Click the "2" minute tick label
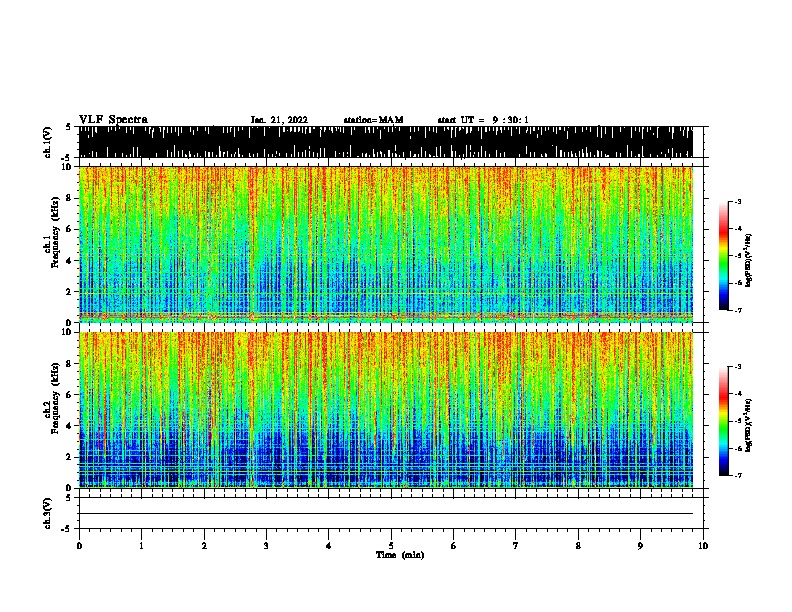The image size is (792, 612). coord(204,546)
